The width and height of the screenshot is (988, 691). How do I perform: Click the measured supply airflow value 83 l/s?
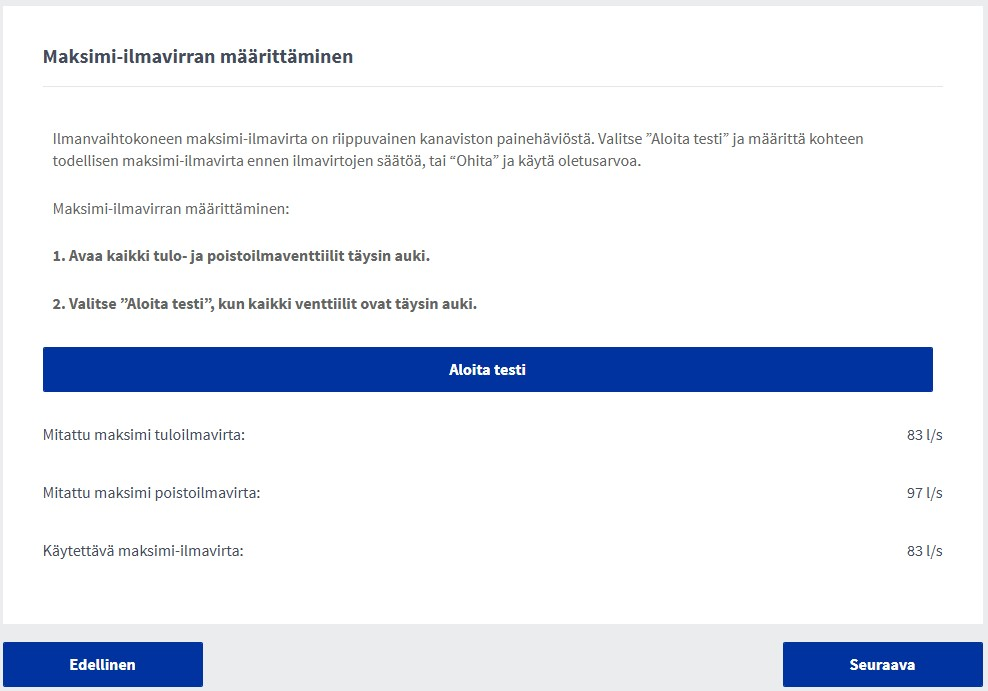pyautogui.click(x=924, y=435)
